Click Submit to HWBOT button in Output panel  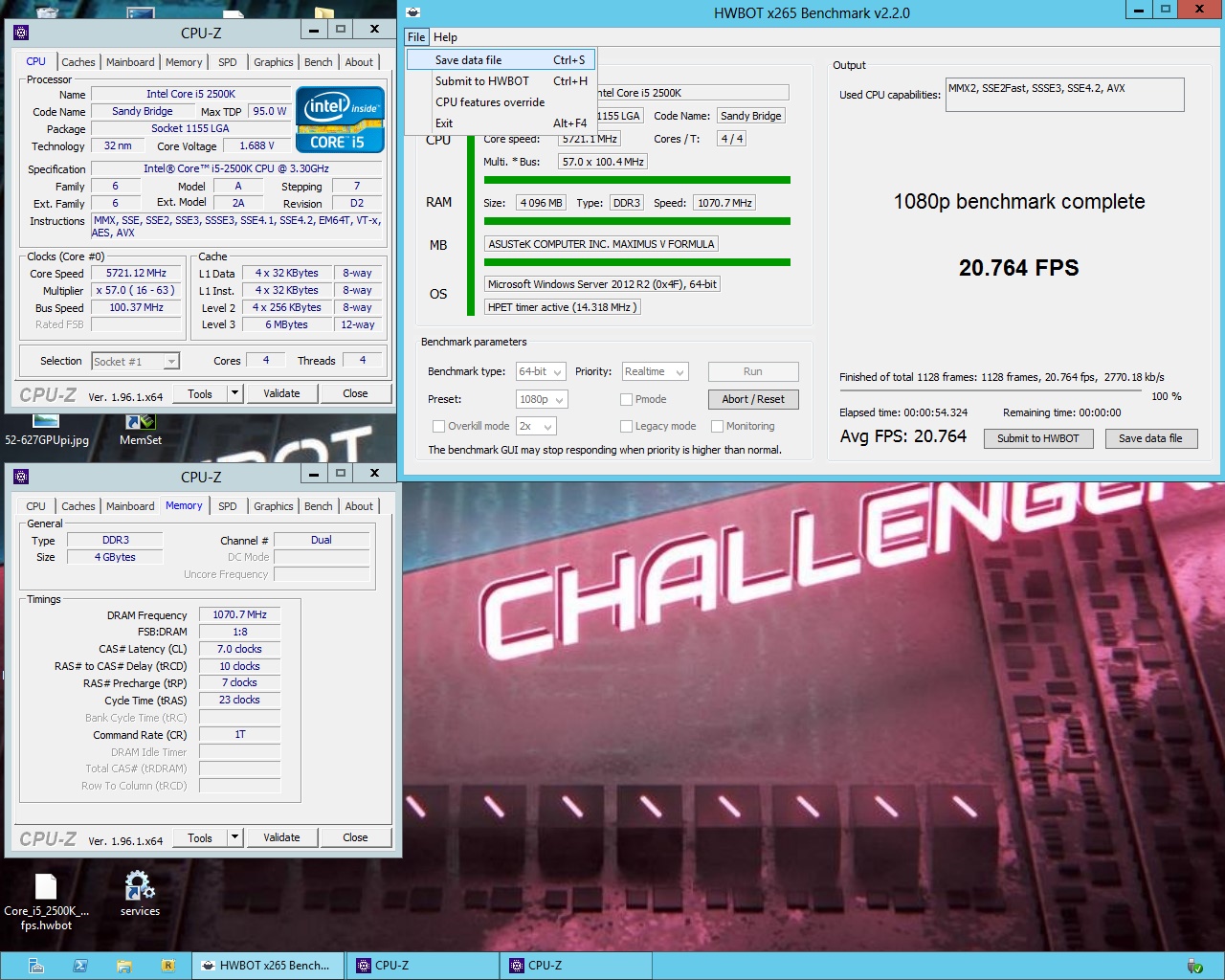[1038, 438]
